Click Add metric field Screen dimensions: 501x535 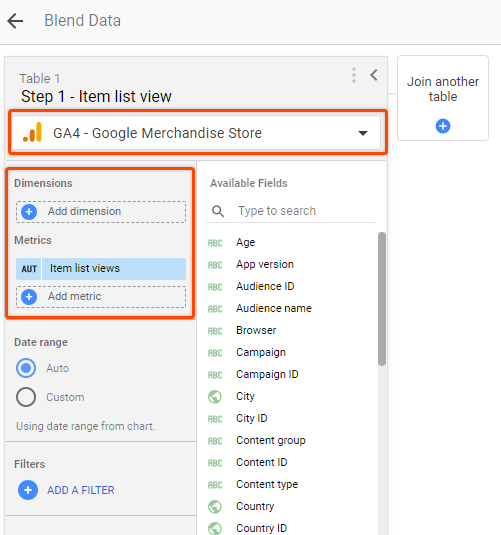[101, 297]
